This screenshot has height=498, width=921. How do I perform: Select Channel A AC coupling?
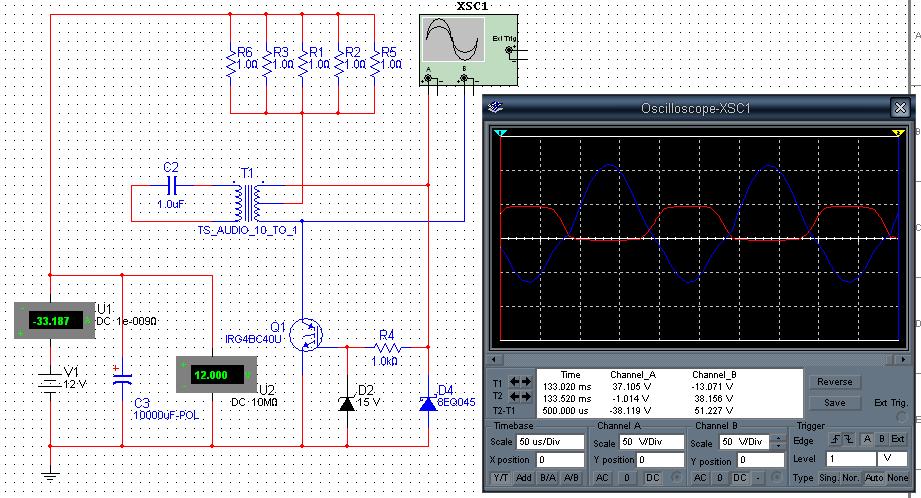(603, 478)
